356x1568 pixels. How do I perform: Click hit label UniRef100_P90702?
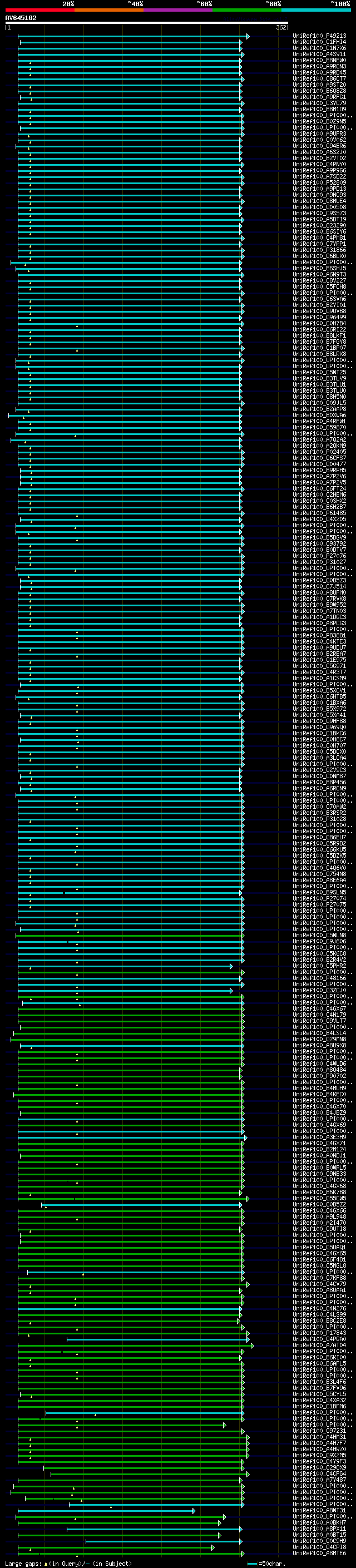click(319, 1076)
